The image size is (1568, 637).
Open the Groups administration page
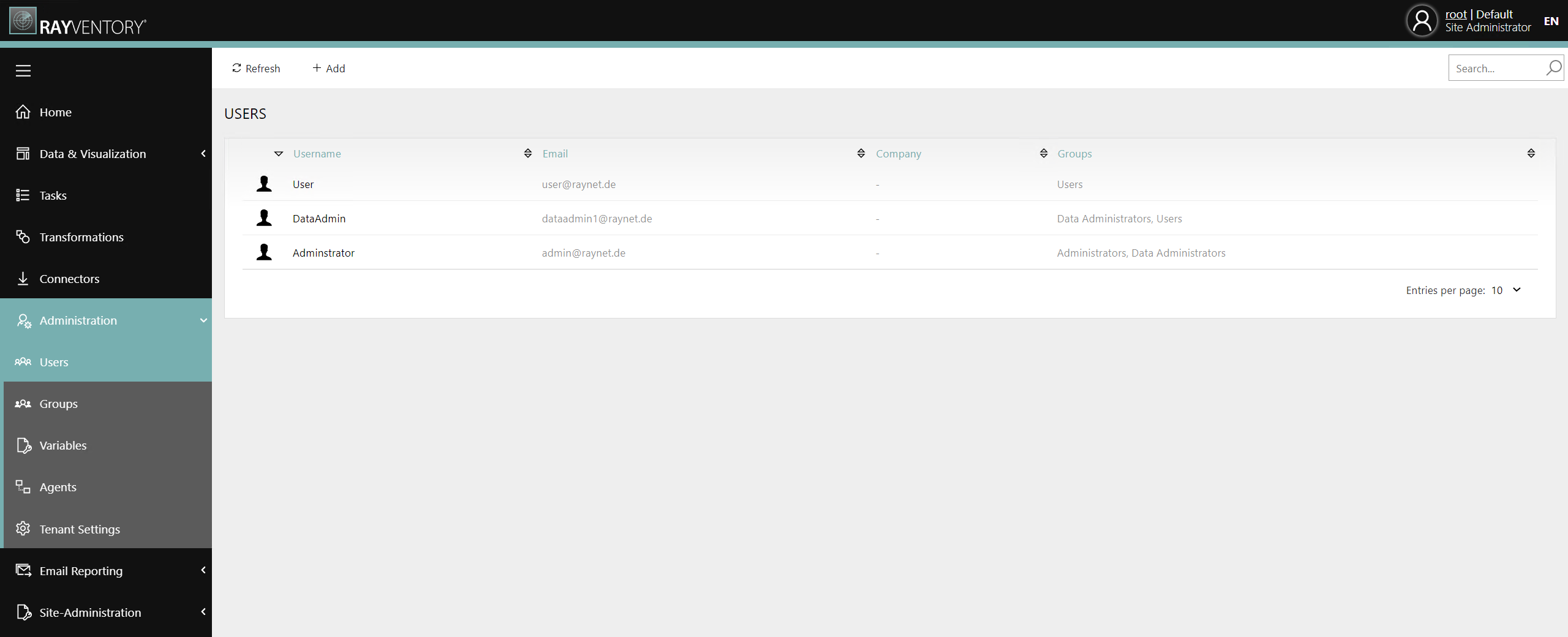coord(59,404)
